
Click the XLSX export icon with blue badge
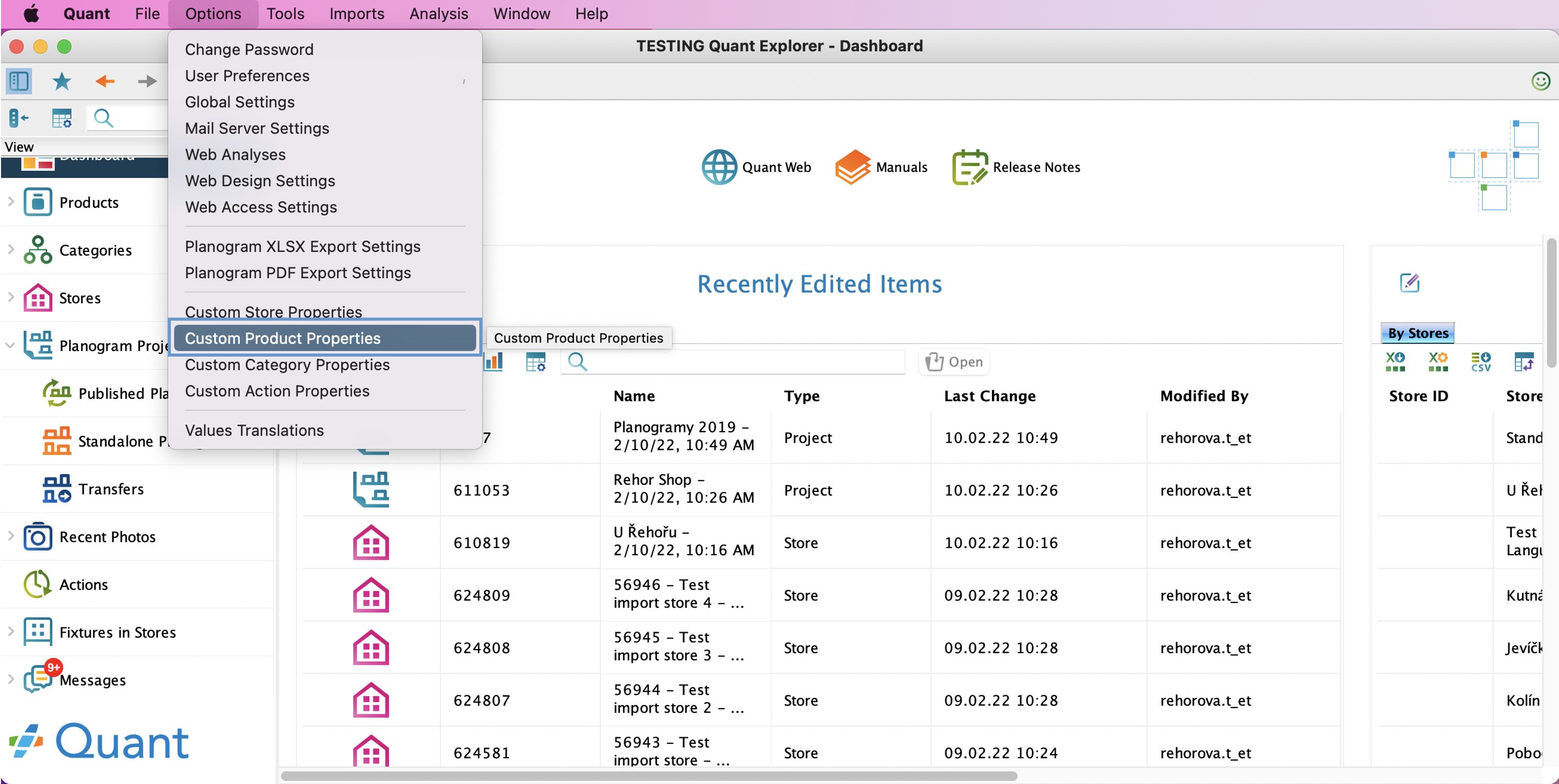[1396, 362]
